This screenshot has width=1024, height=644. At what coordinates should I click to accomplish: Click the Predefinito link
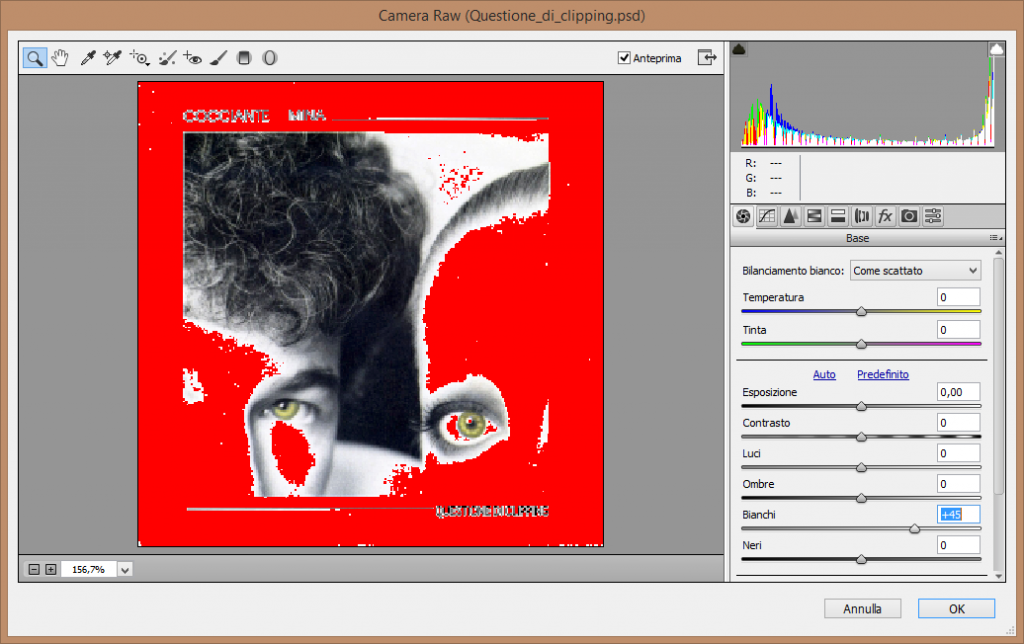coord(883,374)
